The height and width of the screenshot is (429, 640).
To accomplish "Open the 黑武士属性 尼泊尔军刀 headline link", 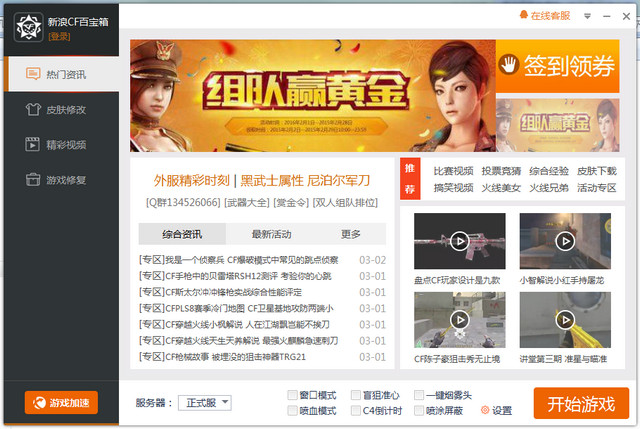I will click(305, 180).
